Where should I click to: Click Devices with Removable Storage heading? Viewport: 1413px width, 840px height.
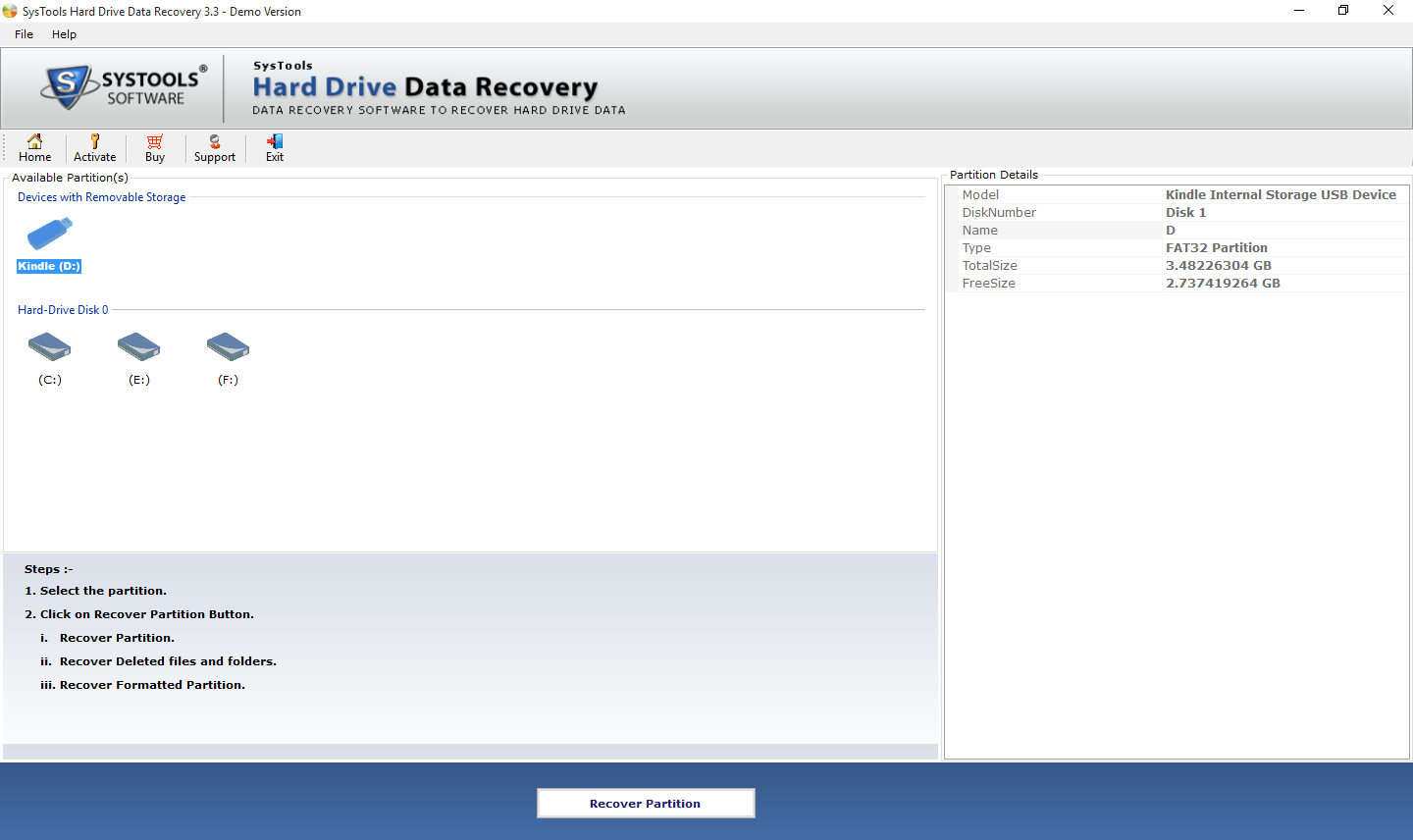pyautogui.click(x=101, y=197)
